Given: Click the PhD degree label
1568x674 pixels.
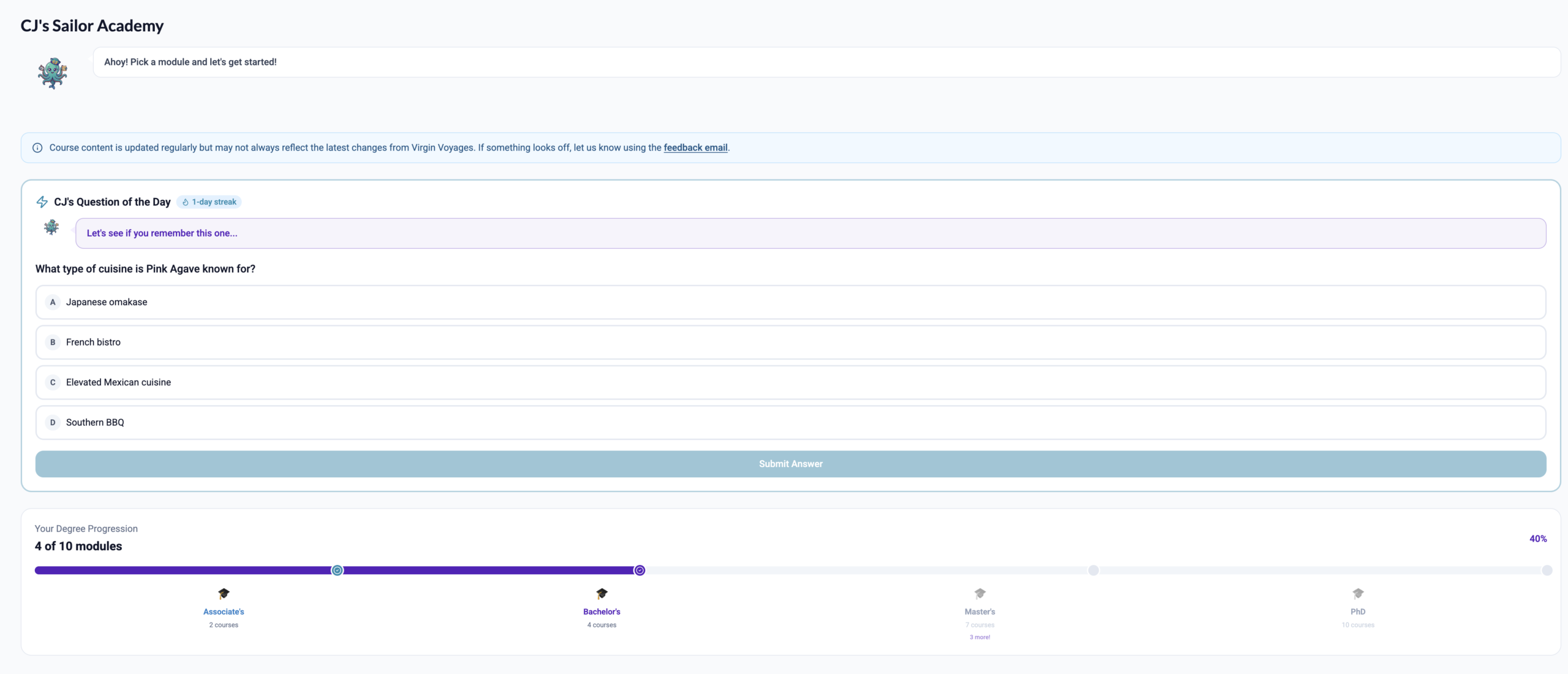Looking at the screenshot, I should click(1358, 612).
